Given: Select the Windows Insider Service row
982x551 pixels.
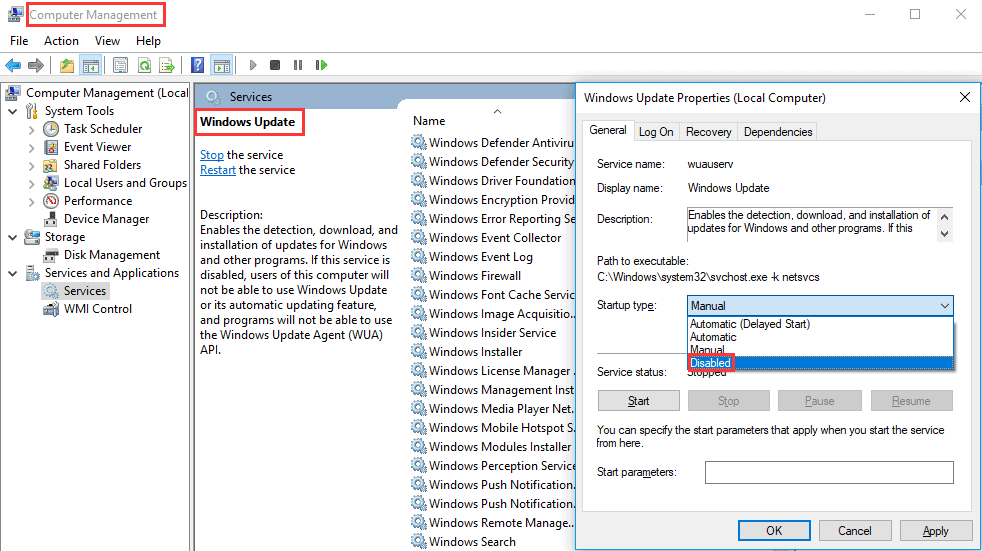Looking at the screenshot, I should 492,332.
